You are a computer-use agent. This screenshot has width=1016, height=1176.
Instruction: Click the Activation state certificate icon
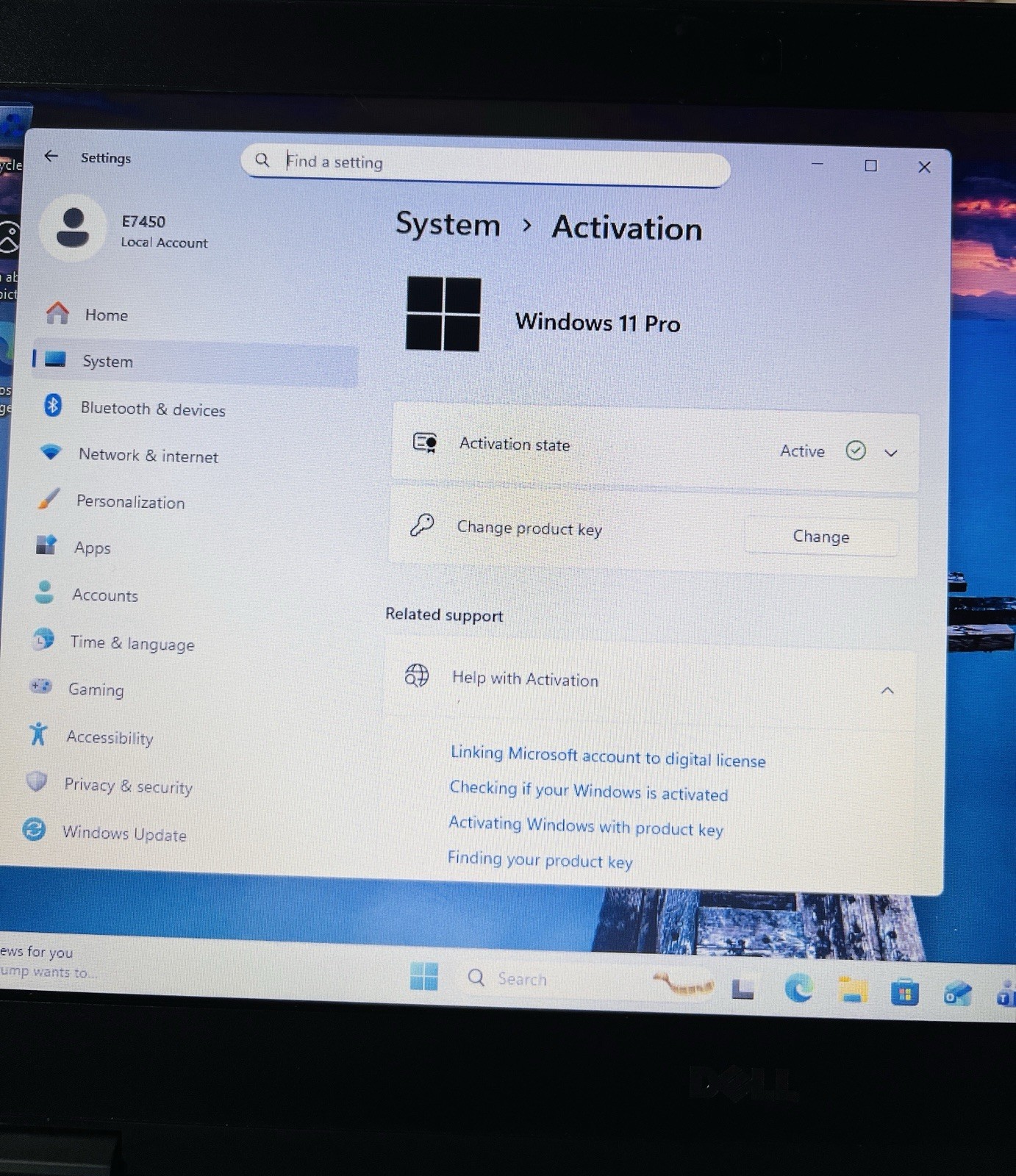(x=425, y=442)
